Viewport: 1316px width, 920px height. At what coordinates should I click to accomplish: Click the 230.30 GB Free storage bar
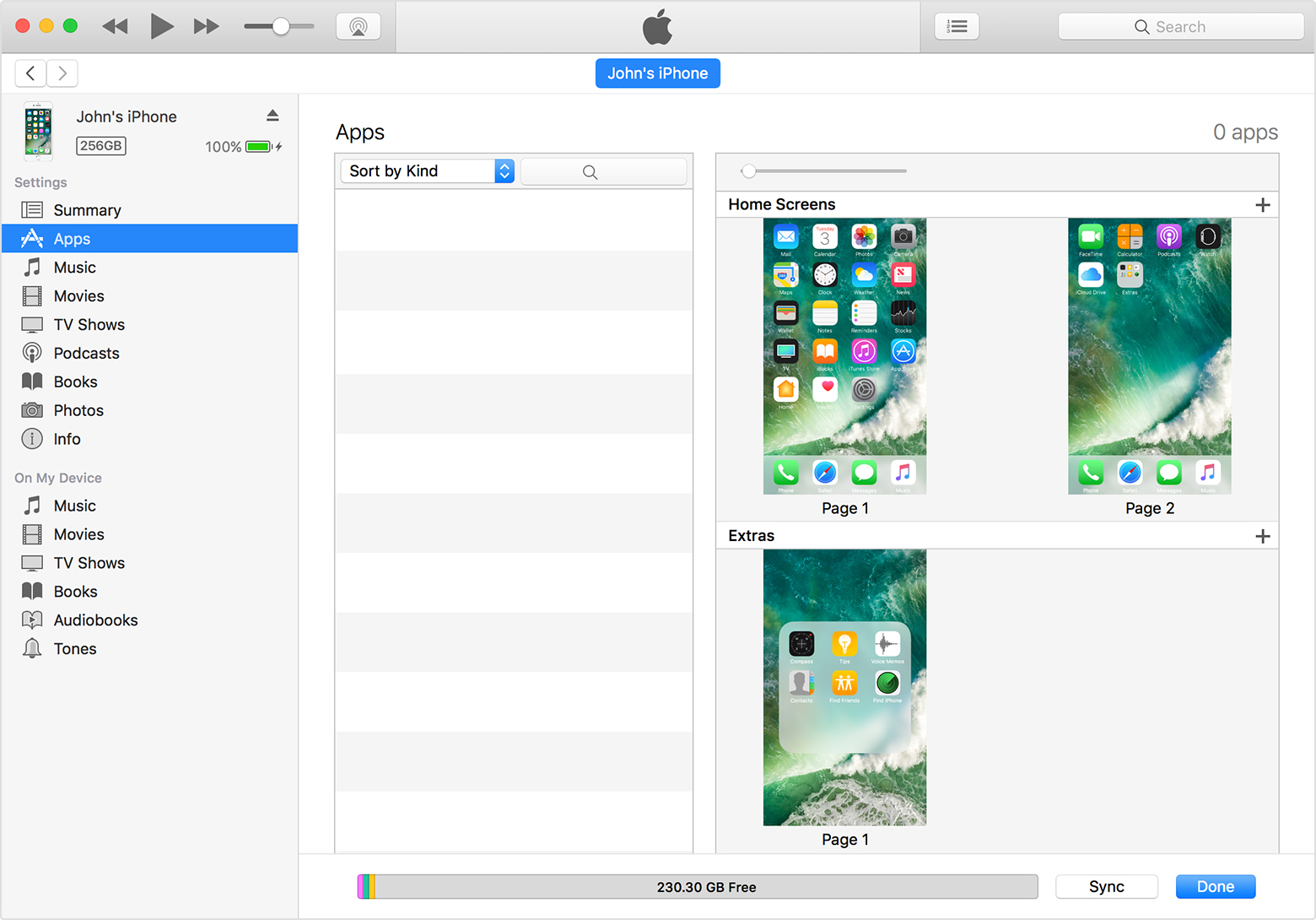tap(698, 887)
